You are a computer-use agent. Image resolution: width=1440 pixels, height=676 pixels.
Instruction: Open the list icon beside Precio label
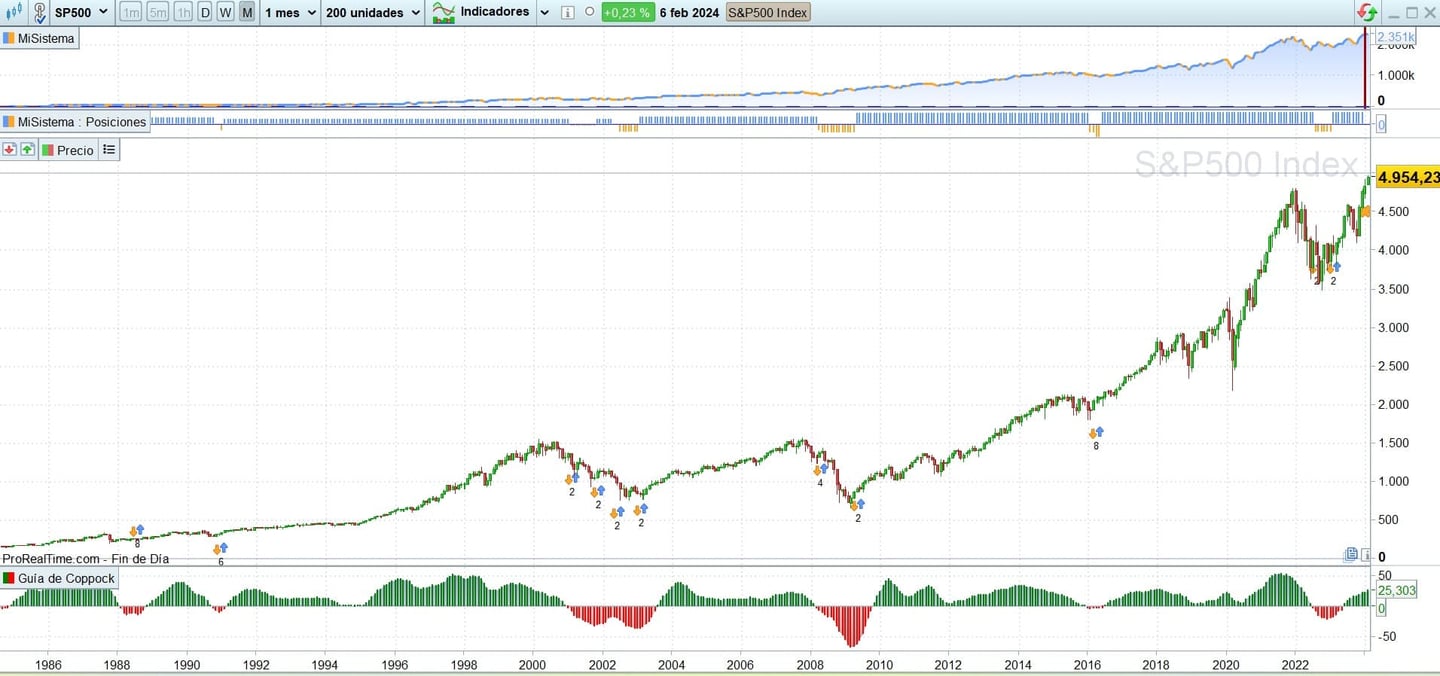click(x=109, y=150)
